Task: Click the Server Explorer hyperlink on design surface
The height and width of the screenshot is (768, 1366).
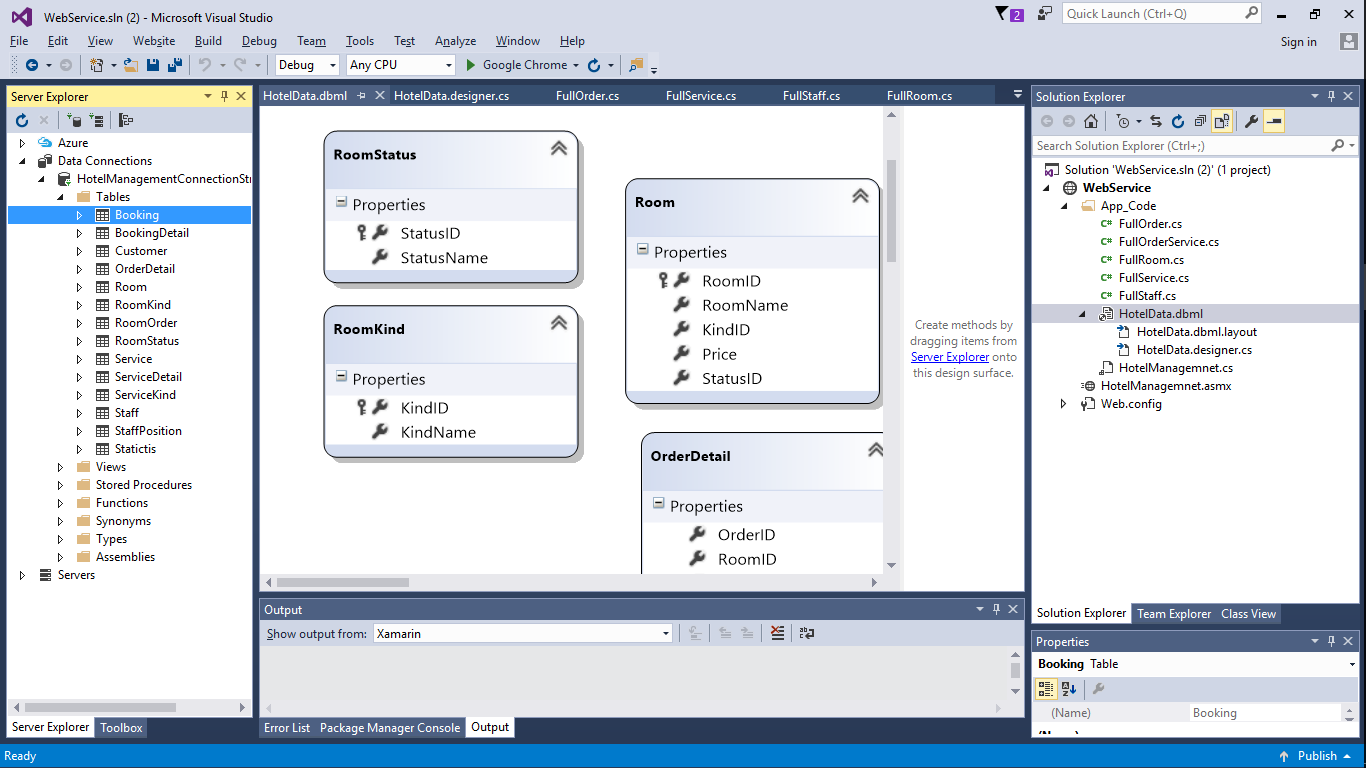Action: (950, 357)
